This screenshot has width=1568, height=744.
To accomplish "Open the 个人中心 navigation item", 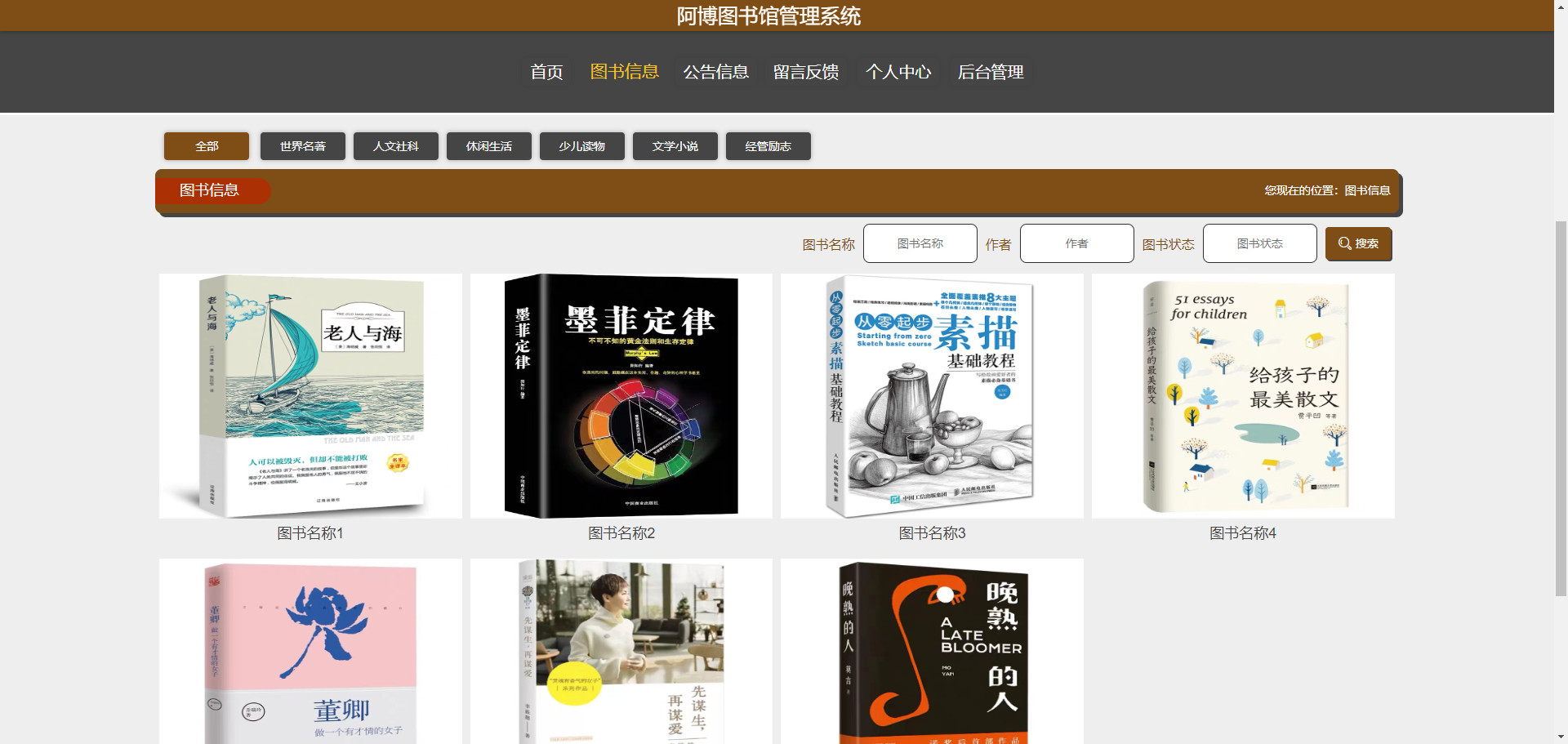I will coord(898,72).
